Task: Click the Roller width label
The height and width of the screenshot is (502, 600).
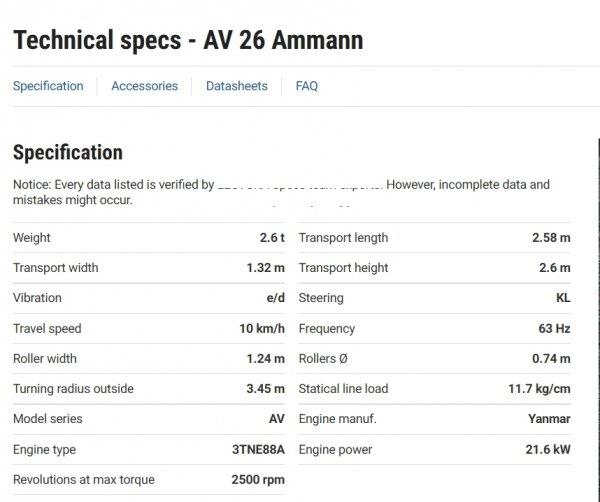Action: point(45,358)
